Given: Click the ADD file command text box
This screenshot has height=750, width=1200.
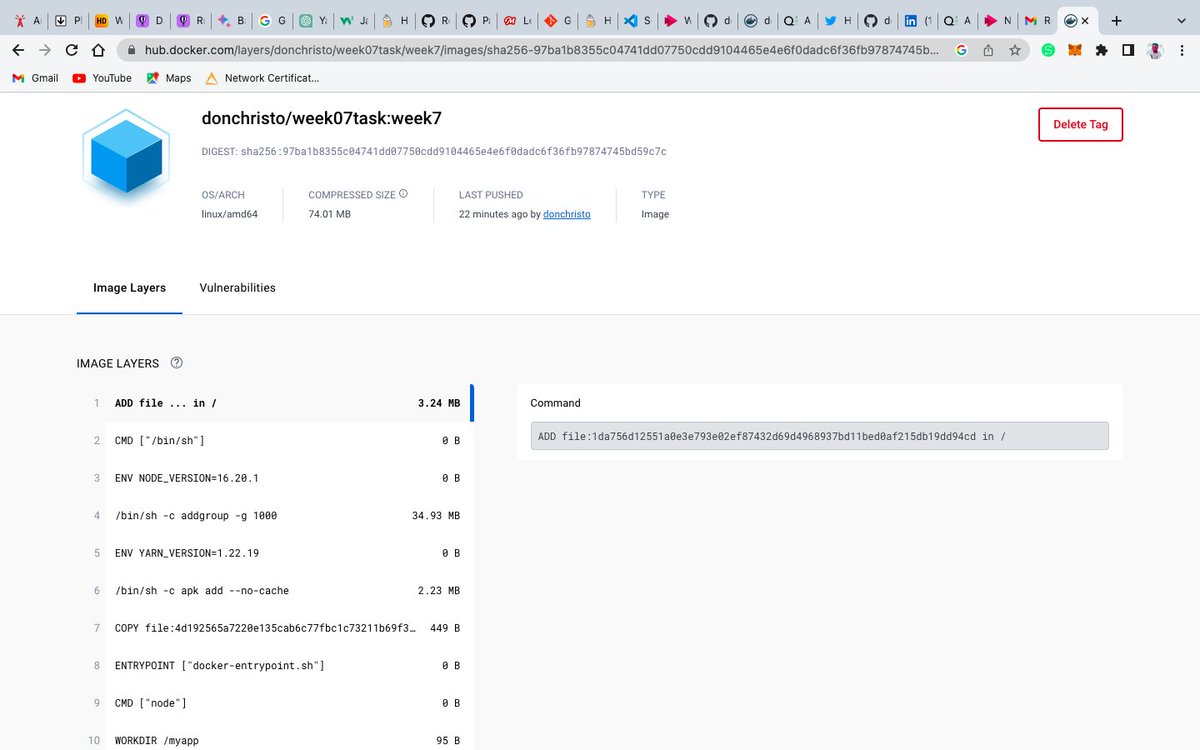Looking at the screenshot, I should 819,436.
